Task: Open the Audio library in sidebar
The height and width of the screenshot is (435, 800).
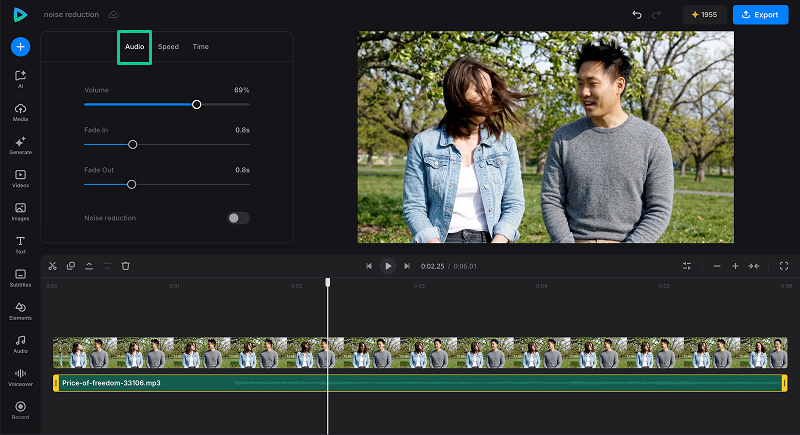Action: (20, 344)
